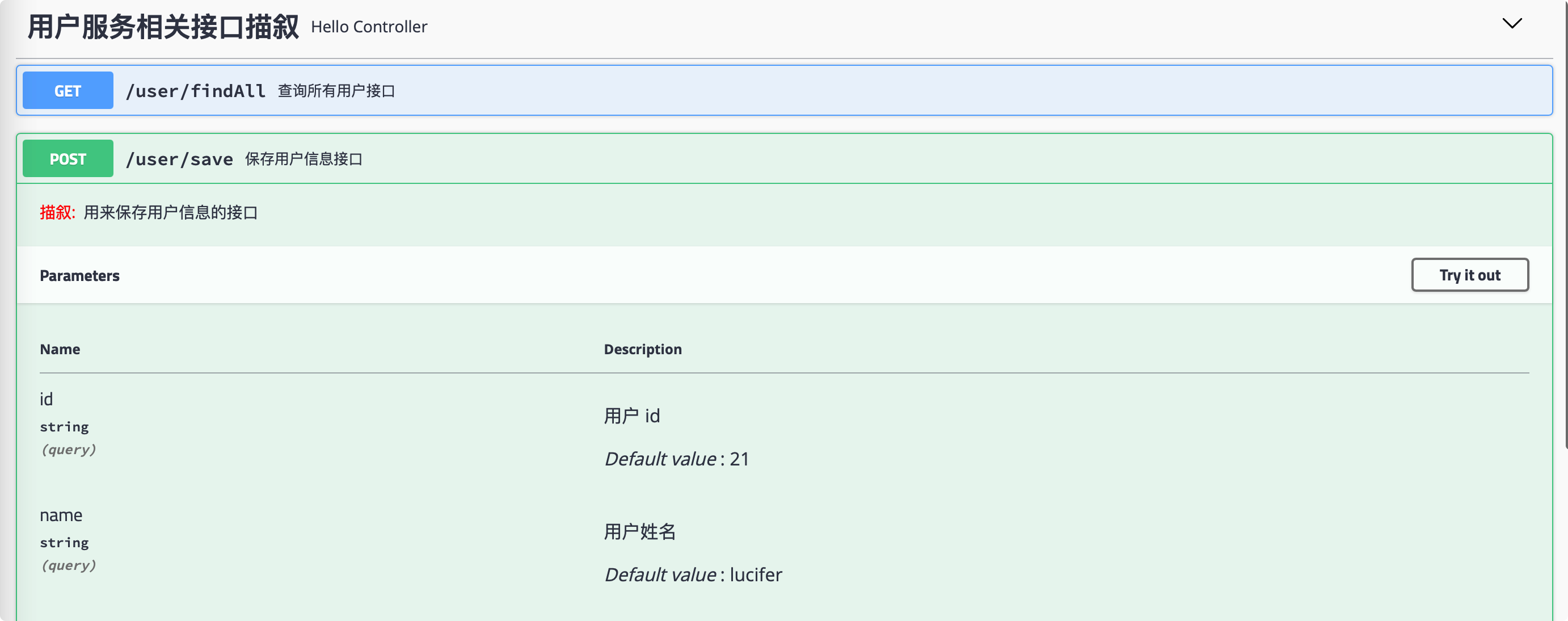
Task: Click the Hello Controller subtitle text
Action: point(369,27)
